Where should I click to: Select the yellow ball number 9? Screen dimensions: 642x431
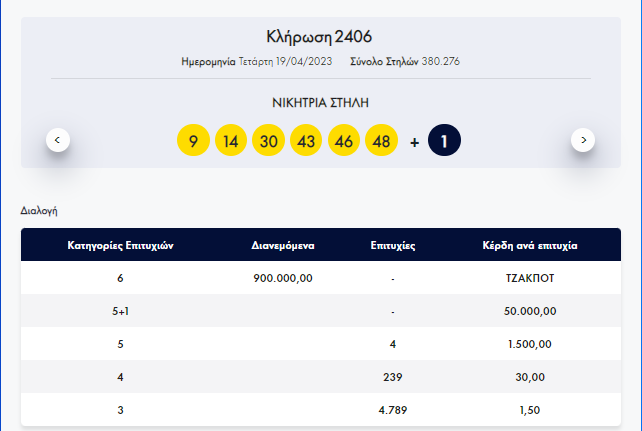[192, 141]
